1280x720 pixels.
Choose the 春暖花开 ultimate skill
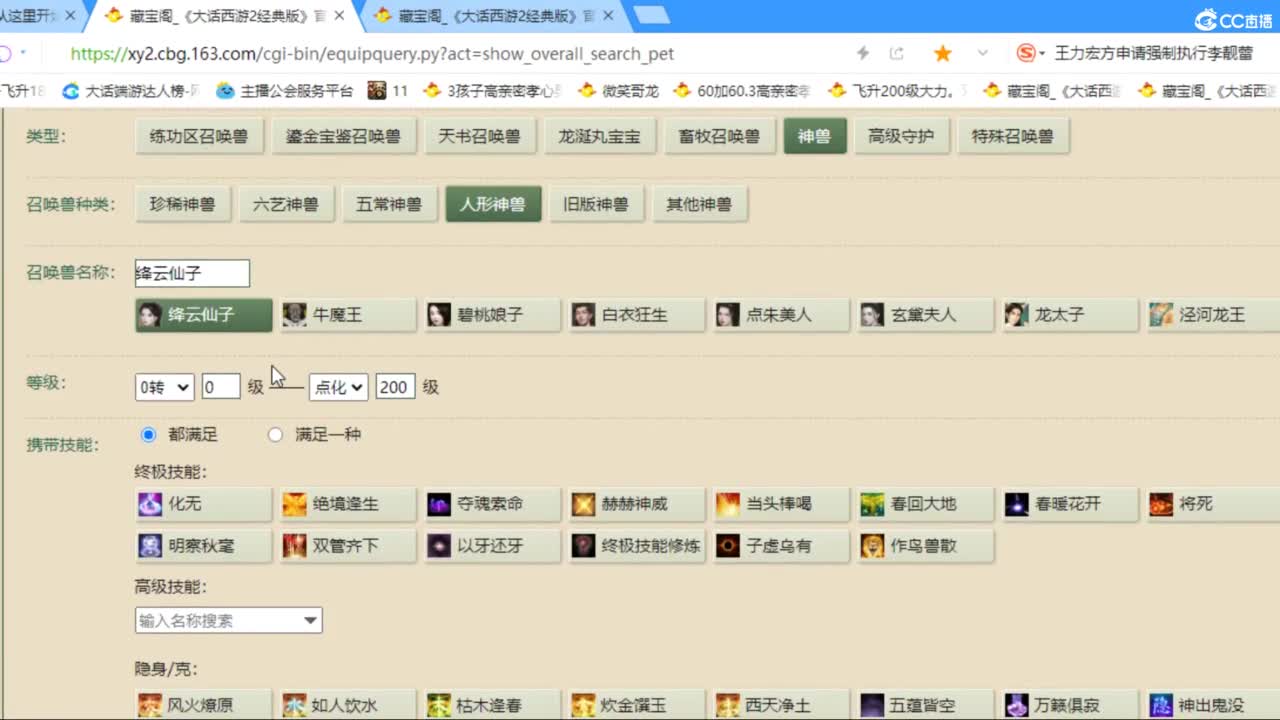[x=1069, y=504]
